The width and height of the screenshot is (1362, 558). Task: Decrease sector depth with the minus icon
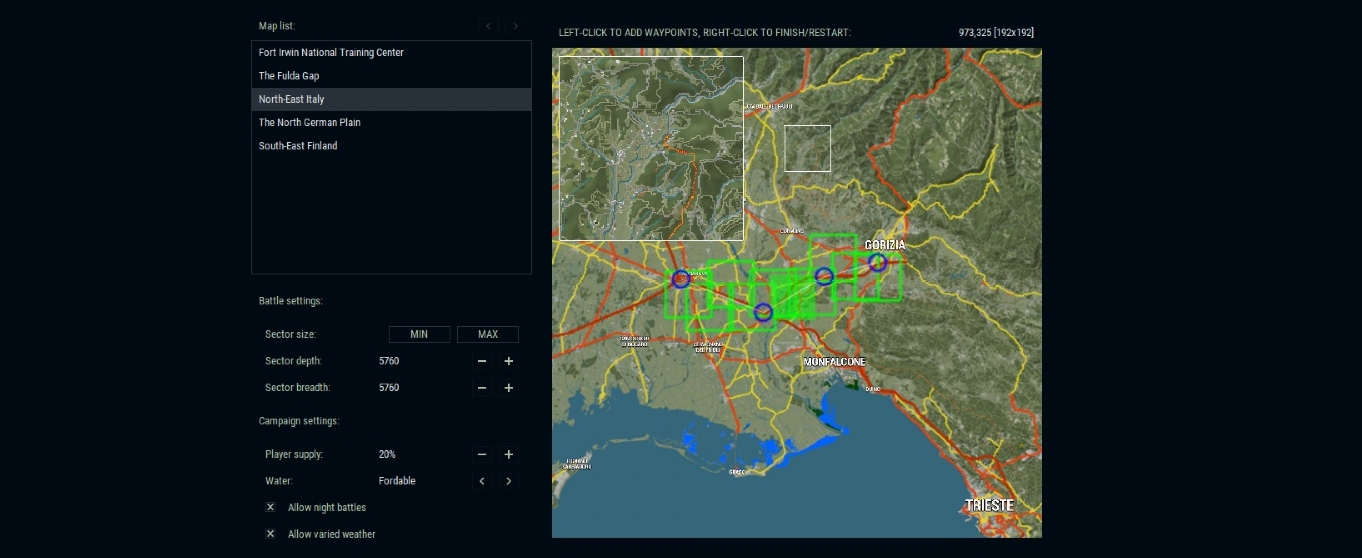click(x=482, y=361)
